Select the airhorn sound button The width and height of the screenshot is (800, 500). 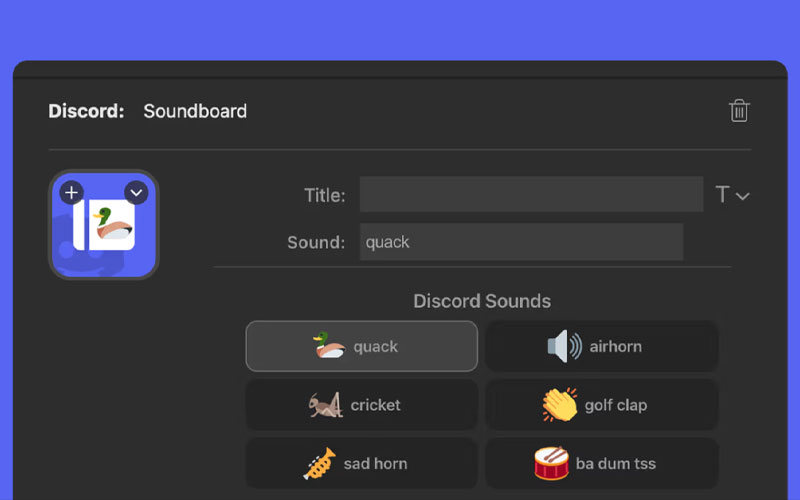(x=602, y=346)
